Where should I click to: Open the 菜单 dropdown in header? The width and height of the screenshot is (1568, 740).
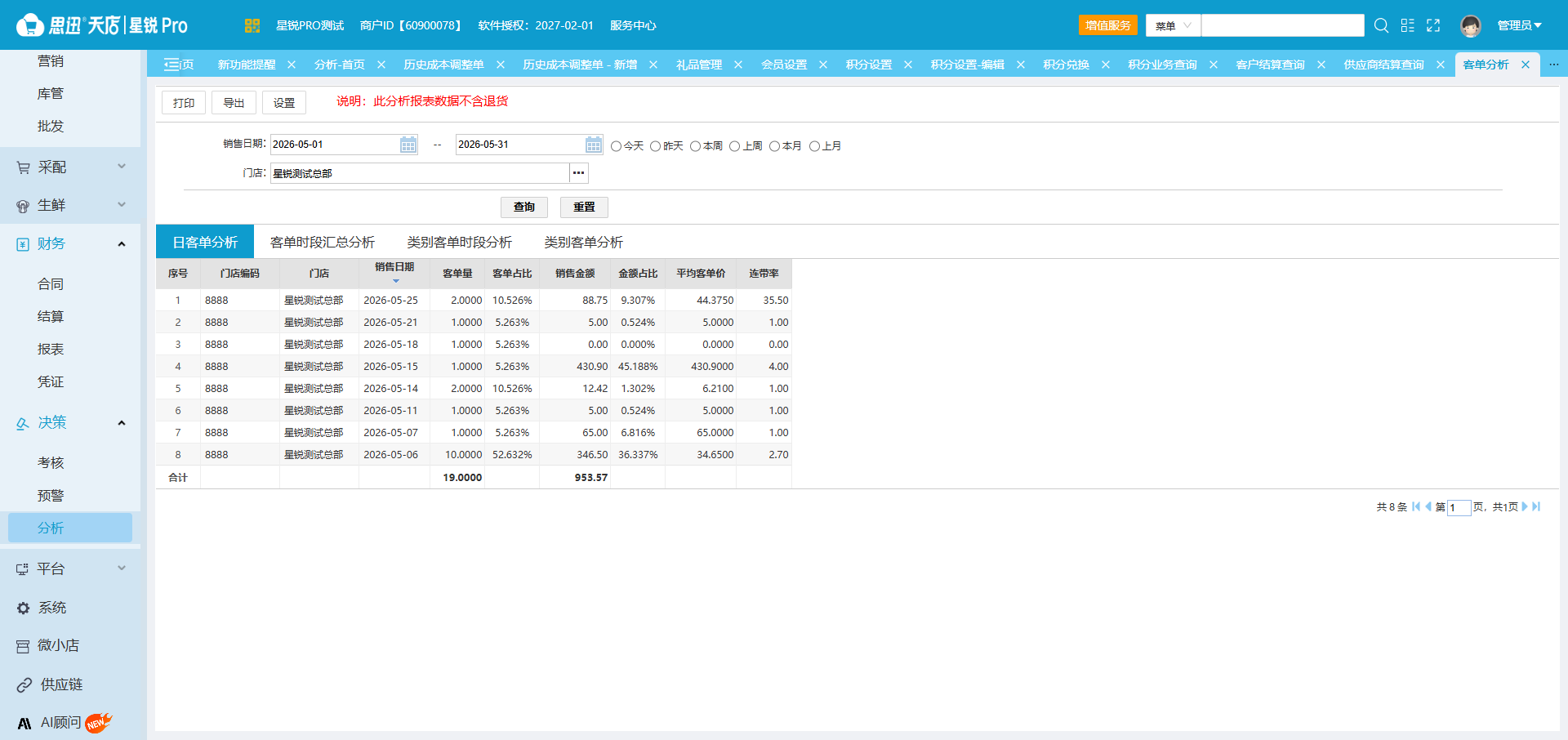click(1173, 25)
